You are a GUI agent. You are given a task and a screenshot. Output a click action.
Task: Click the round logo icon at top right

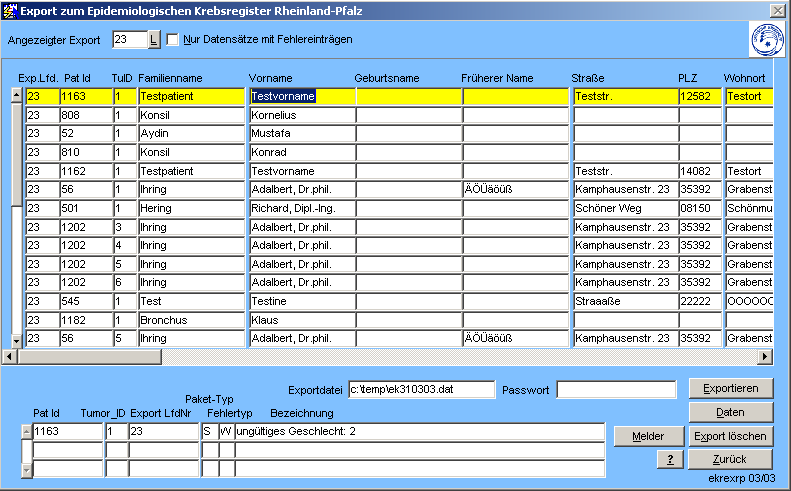[x=767, y=41]
